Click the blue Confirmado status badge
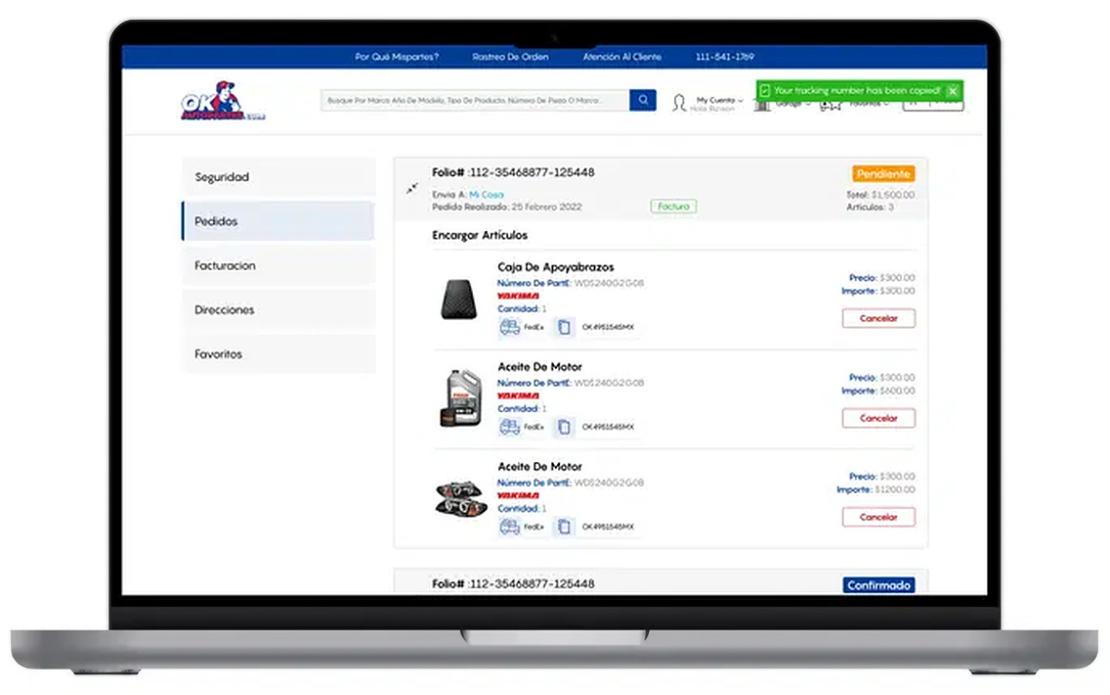 tap(879, 585)
